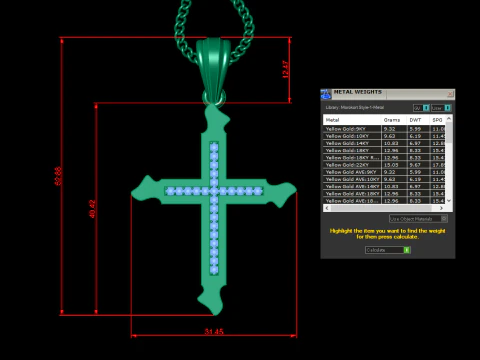Click the 52.88 overall height dimension label
This screenshot has height=360, width=480.
pos(58,176)
